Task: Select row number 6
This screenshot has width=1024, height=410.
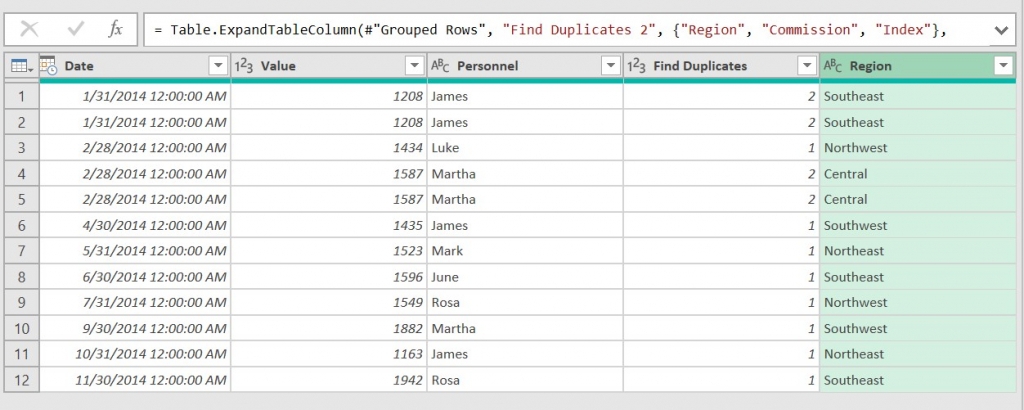Action: click(20, 225)
